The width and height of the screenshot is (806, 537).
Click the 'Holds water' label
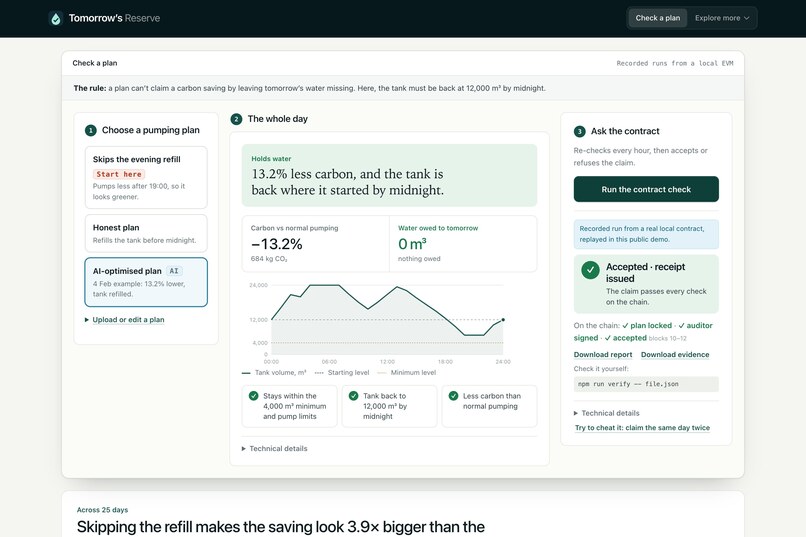pyautogui.click(x=271, y=159)
